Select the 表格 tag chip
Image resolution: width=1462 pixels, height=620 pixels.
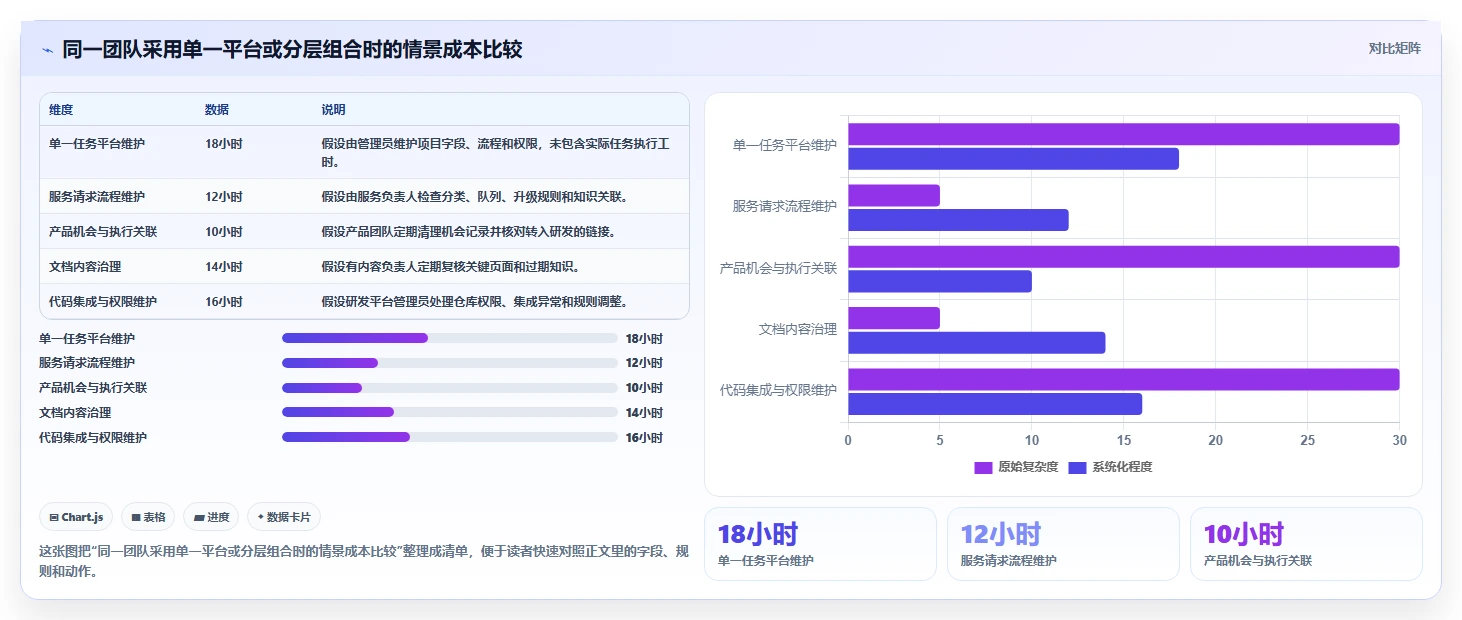pos(148,517)
